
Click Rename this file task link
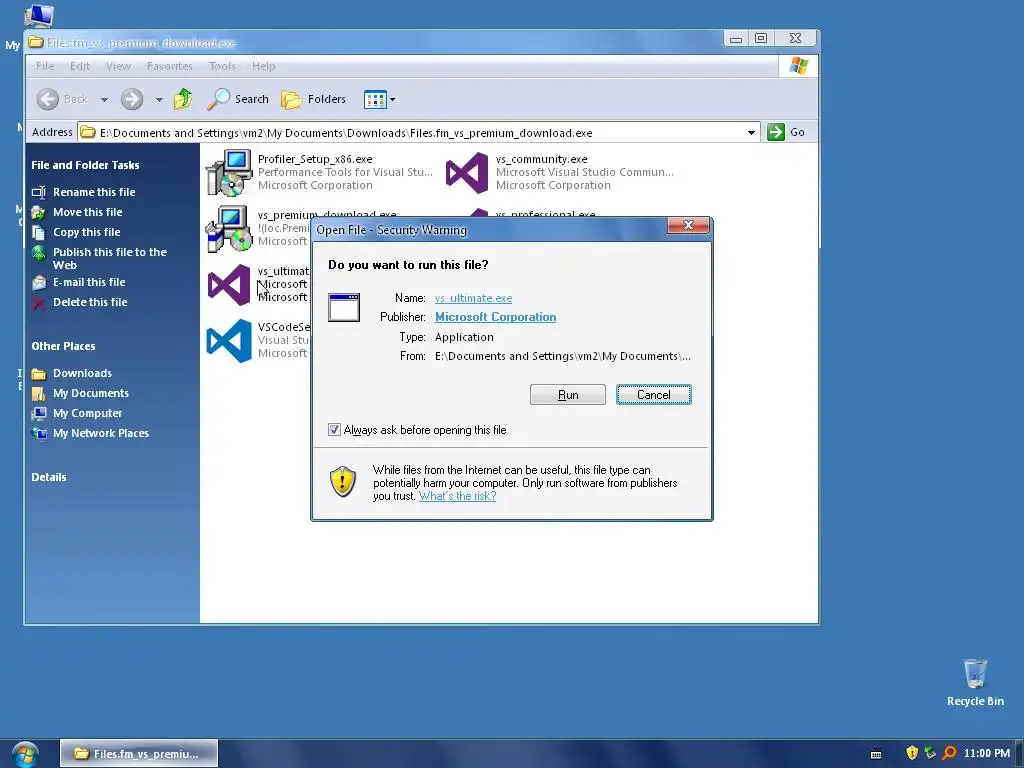coord(94,192)
